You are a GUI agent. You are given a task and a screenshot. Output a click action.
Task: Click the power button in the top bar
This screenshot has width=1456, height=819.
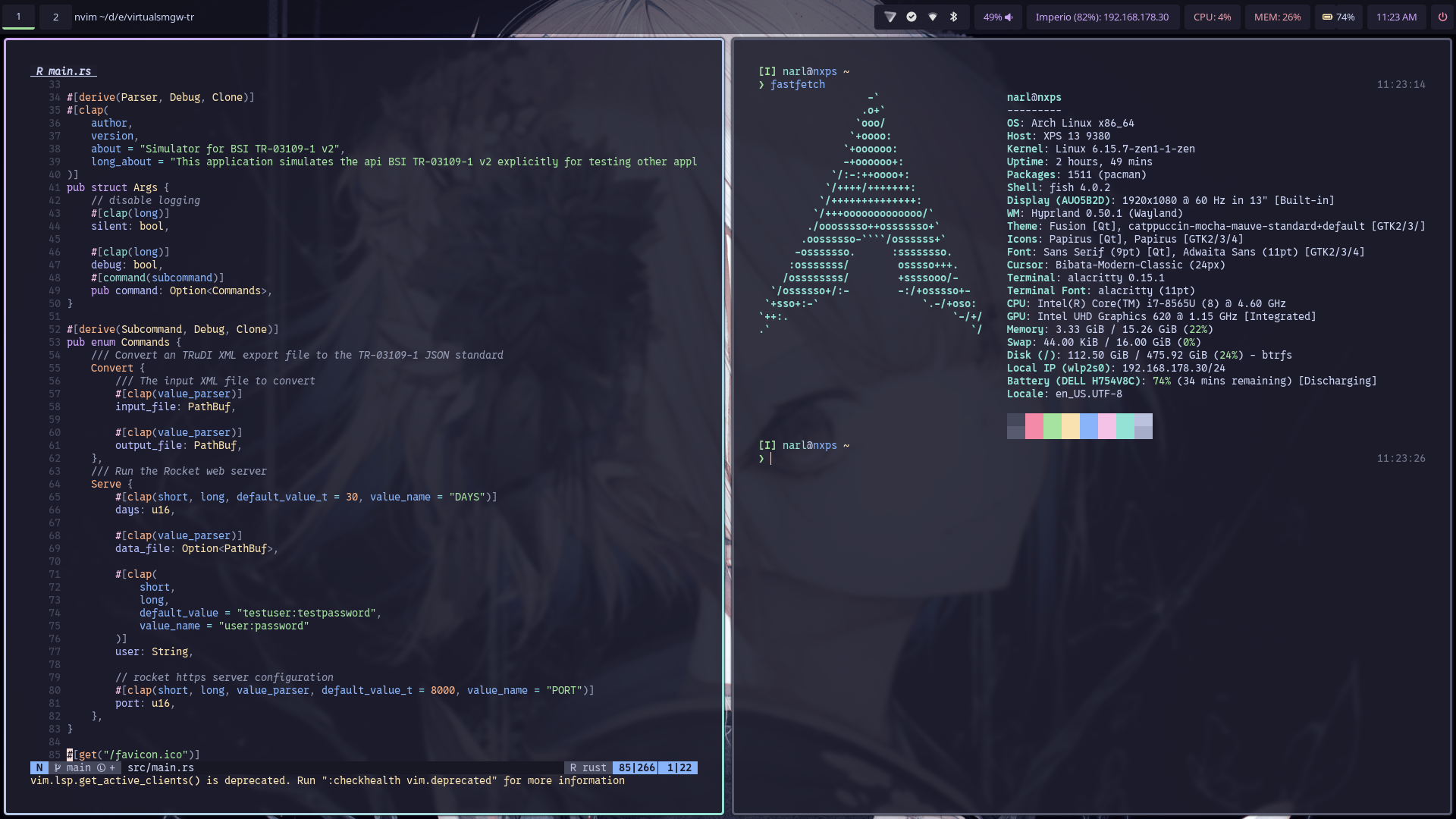pyautogui.click(x=1442, y=17)
